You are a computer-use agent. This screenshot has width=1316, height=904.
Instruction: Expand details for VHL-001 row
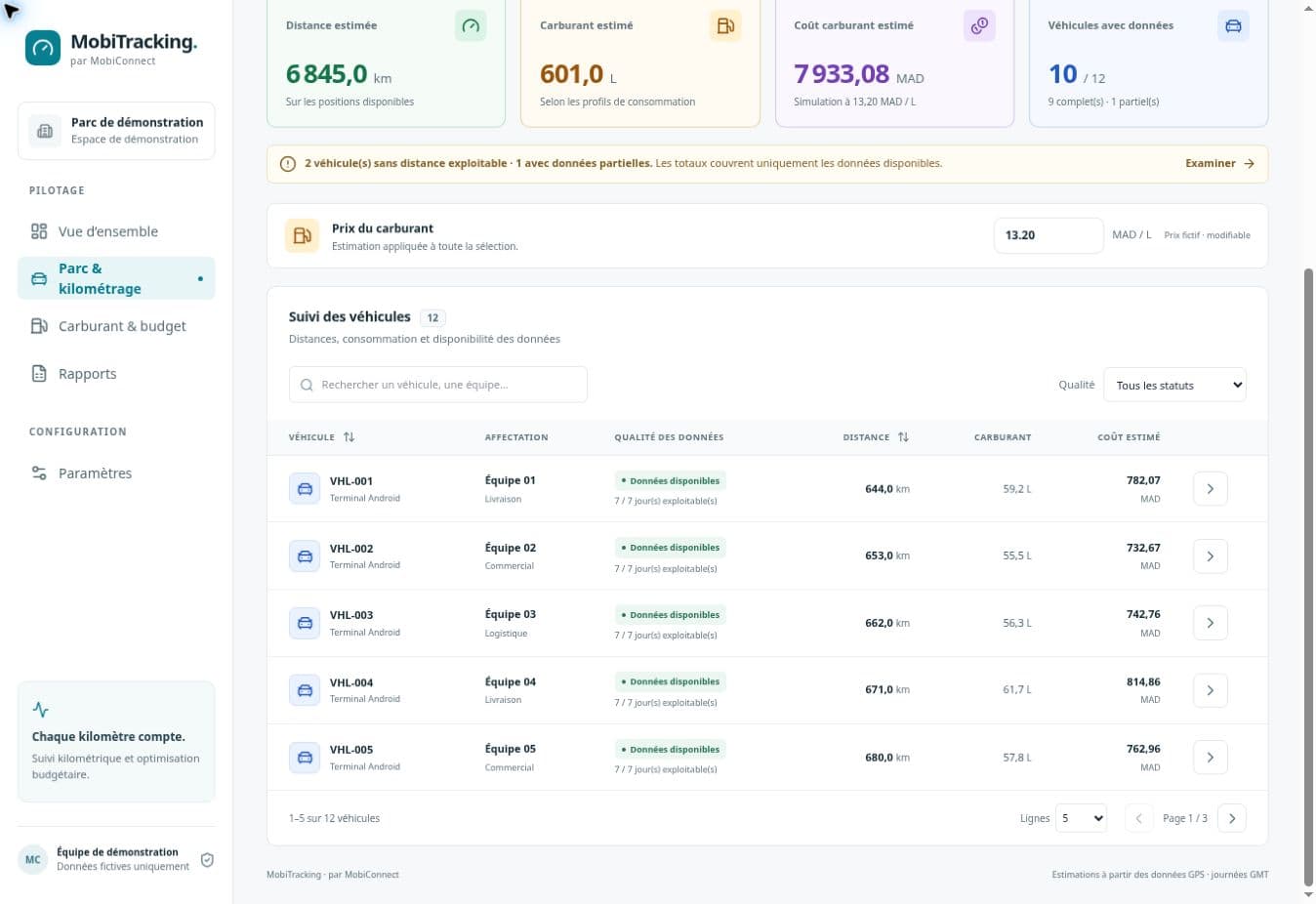click(x=1211, y=489)
